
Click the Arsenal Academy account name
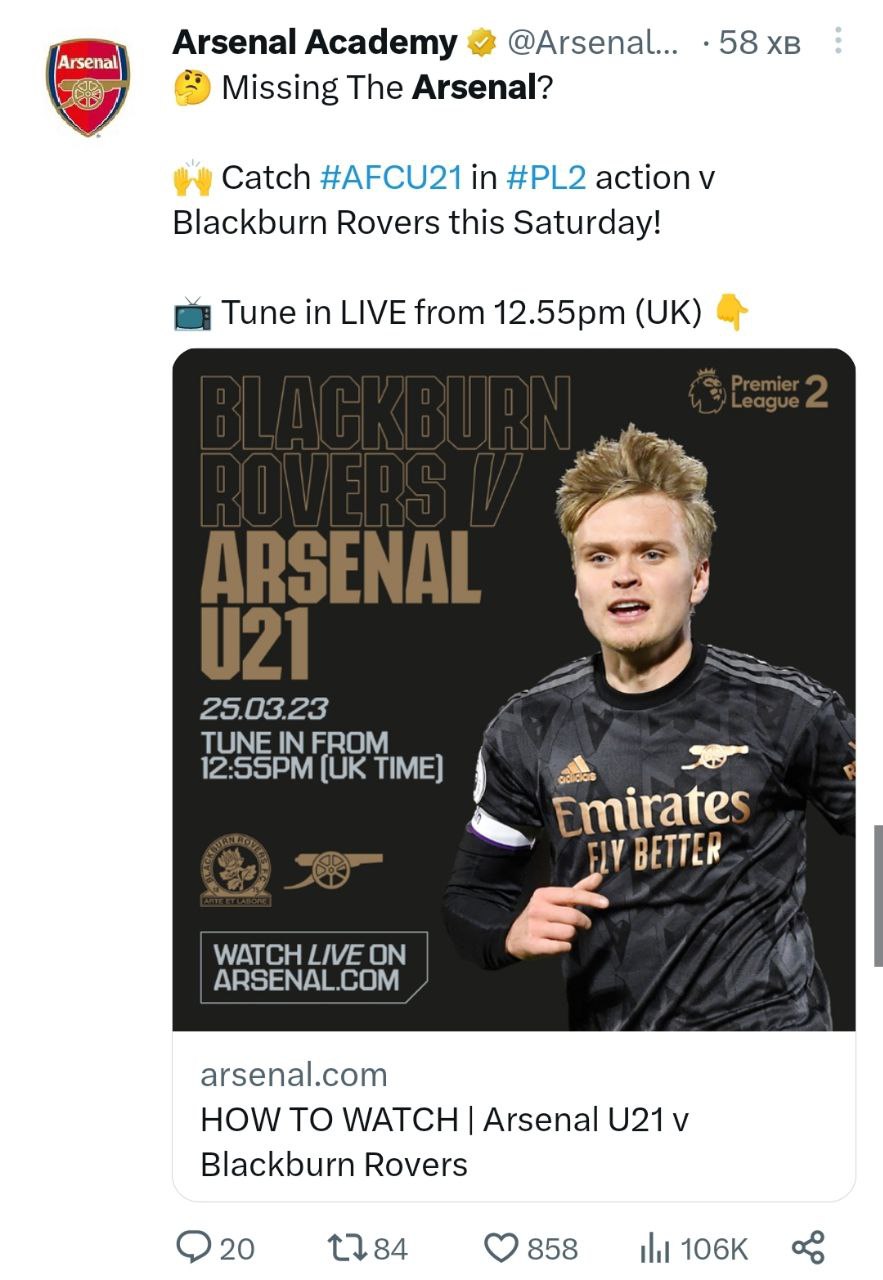314,43
